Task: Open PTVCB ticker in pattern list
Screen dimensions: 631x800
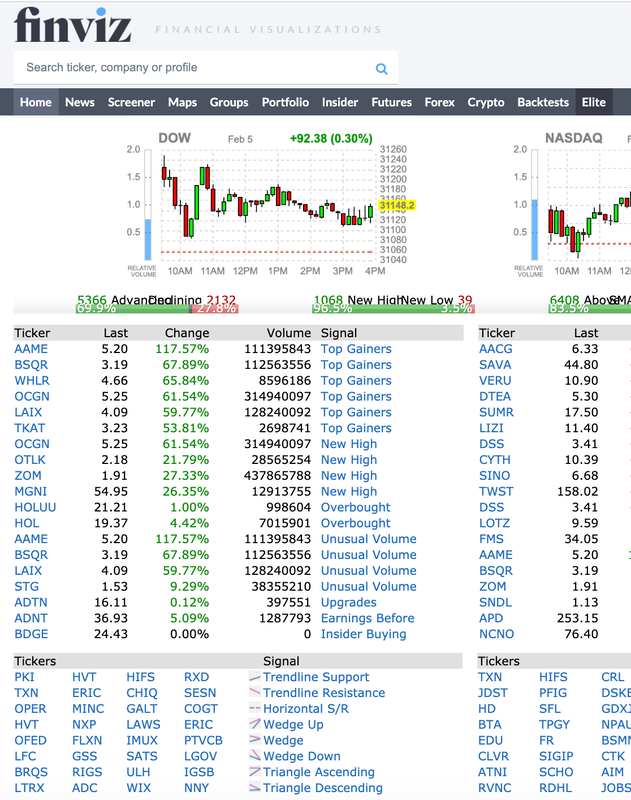Action: (x=203, y=740)
